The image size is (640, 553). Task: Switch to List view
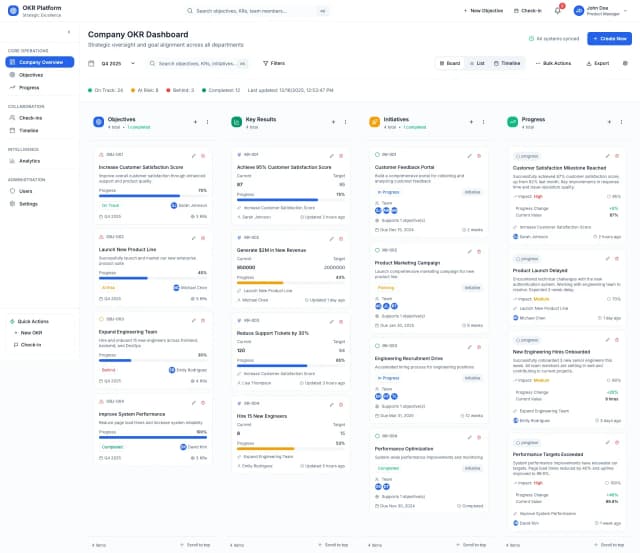pos(476,63)
